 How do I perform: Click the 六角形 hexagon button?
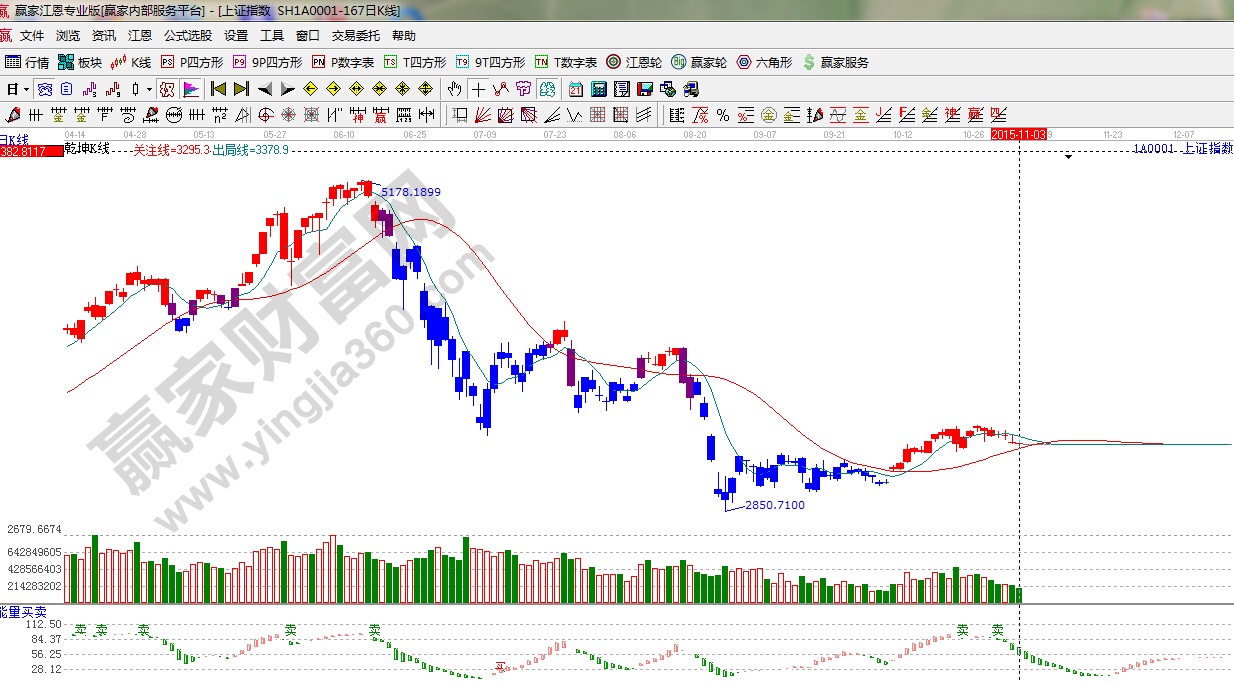pyautogui.click(x=765, y=62)
